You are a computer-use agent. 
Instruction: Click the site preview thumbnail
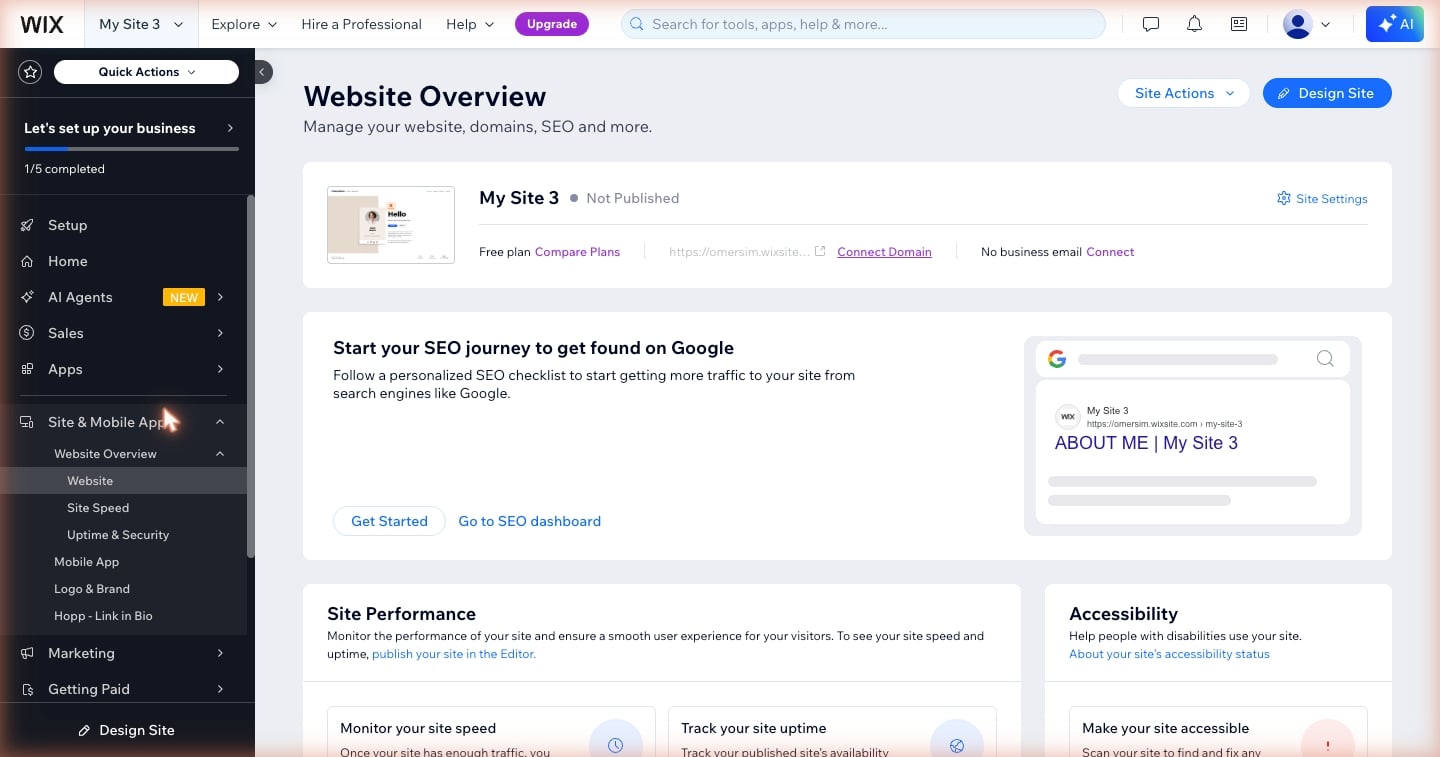click(391, 225)
